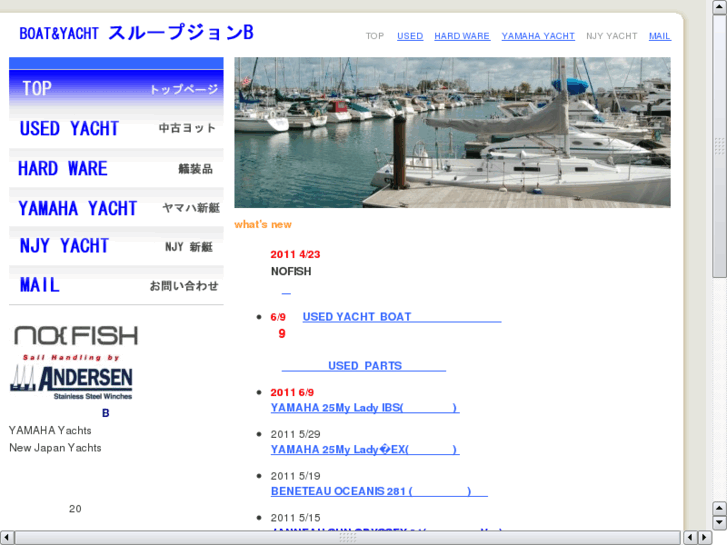Open the YAMAHA 25My Lady EX link
This screenshot has height=545, width=727.
[x=365, y=449]
